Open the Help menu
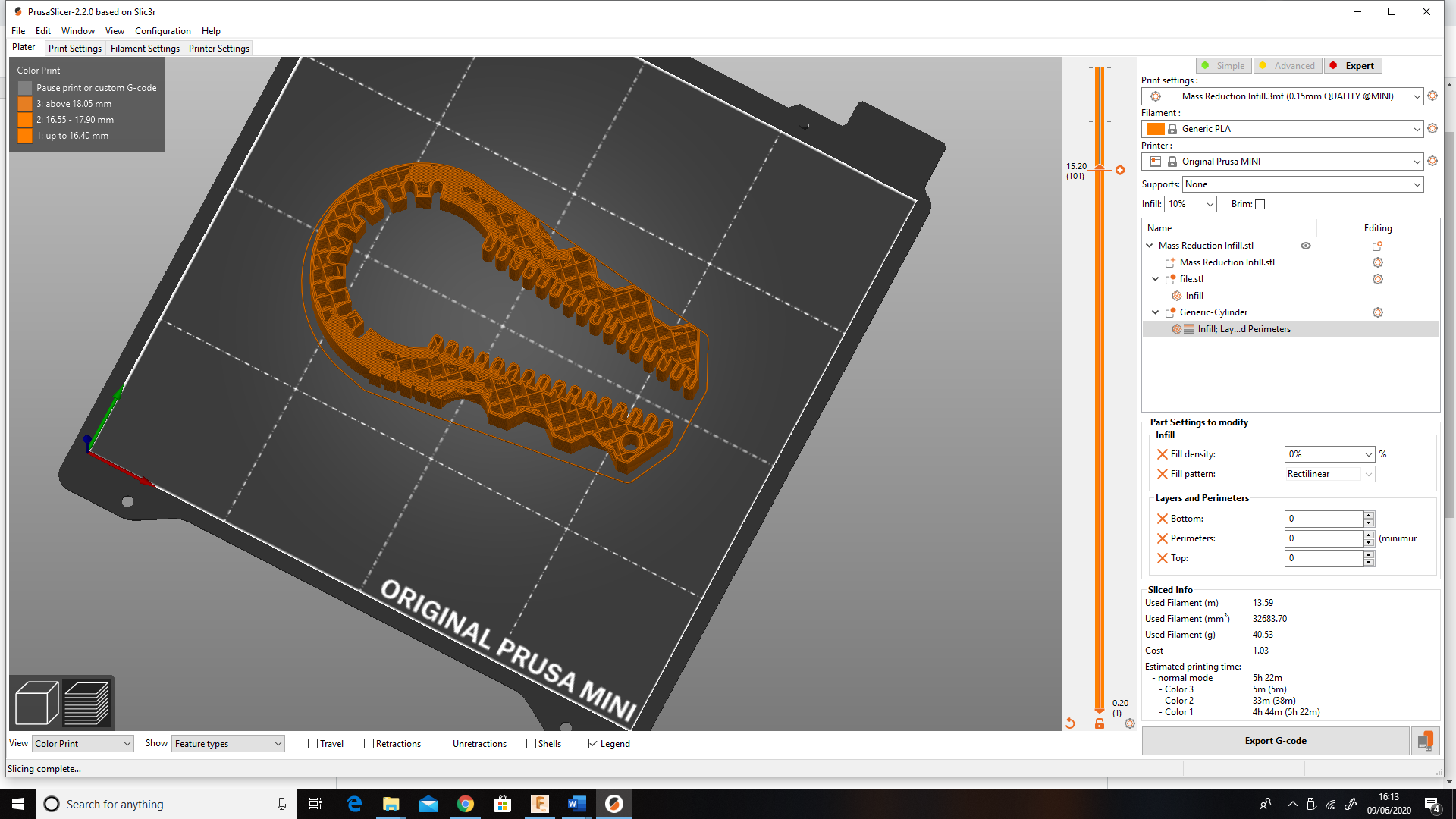This screenshot has width=1456, height=819. [211, 31]
